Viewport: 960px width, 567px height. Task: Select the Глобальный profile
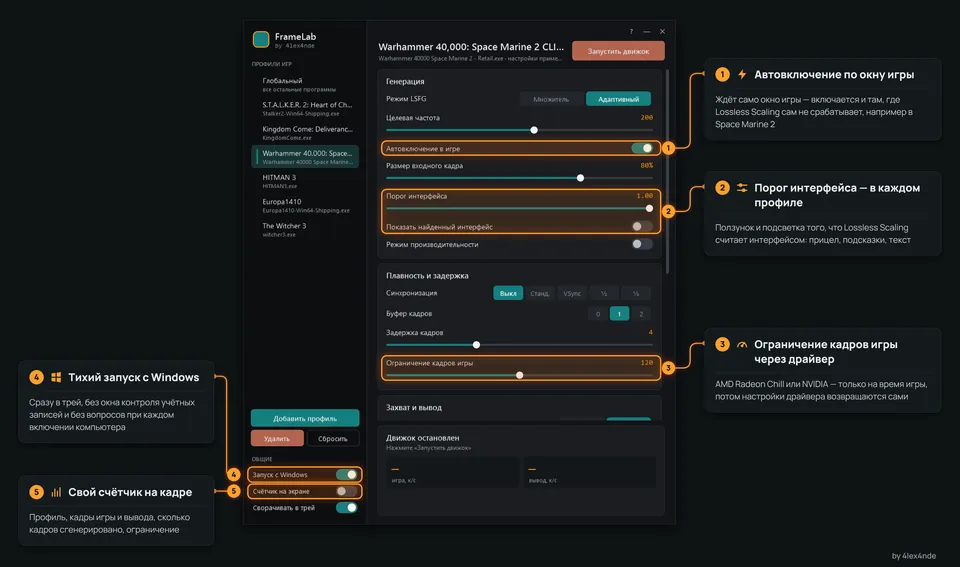(305, 84)
